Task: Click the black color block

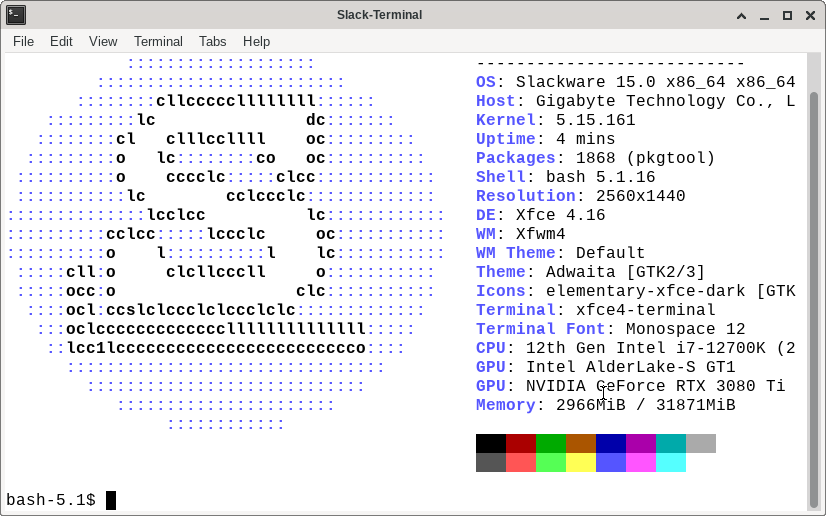Action: click(491, 443)
